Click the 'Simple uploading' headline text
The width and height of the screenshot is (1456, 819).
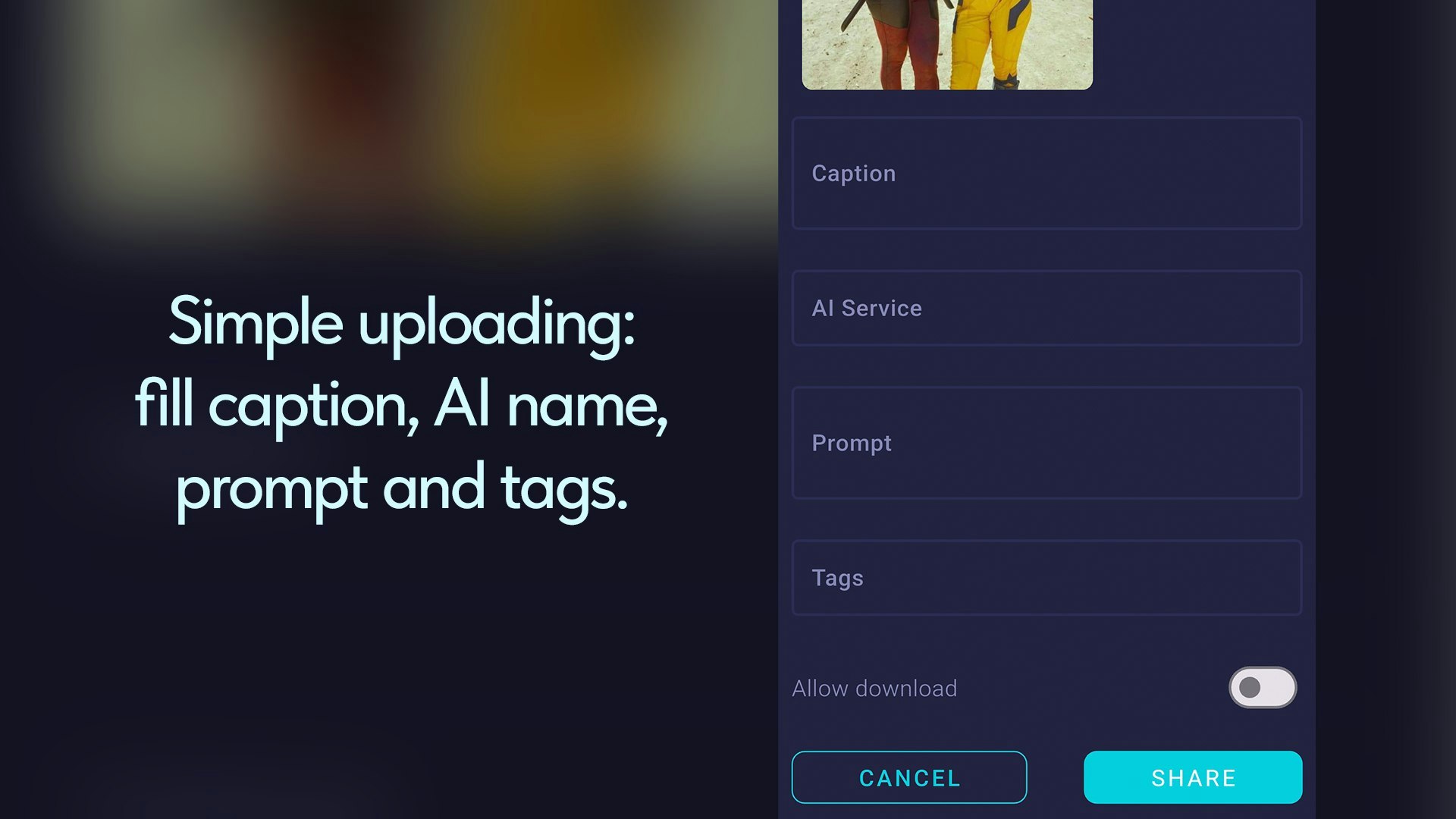click(402, 324)
